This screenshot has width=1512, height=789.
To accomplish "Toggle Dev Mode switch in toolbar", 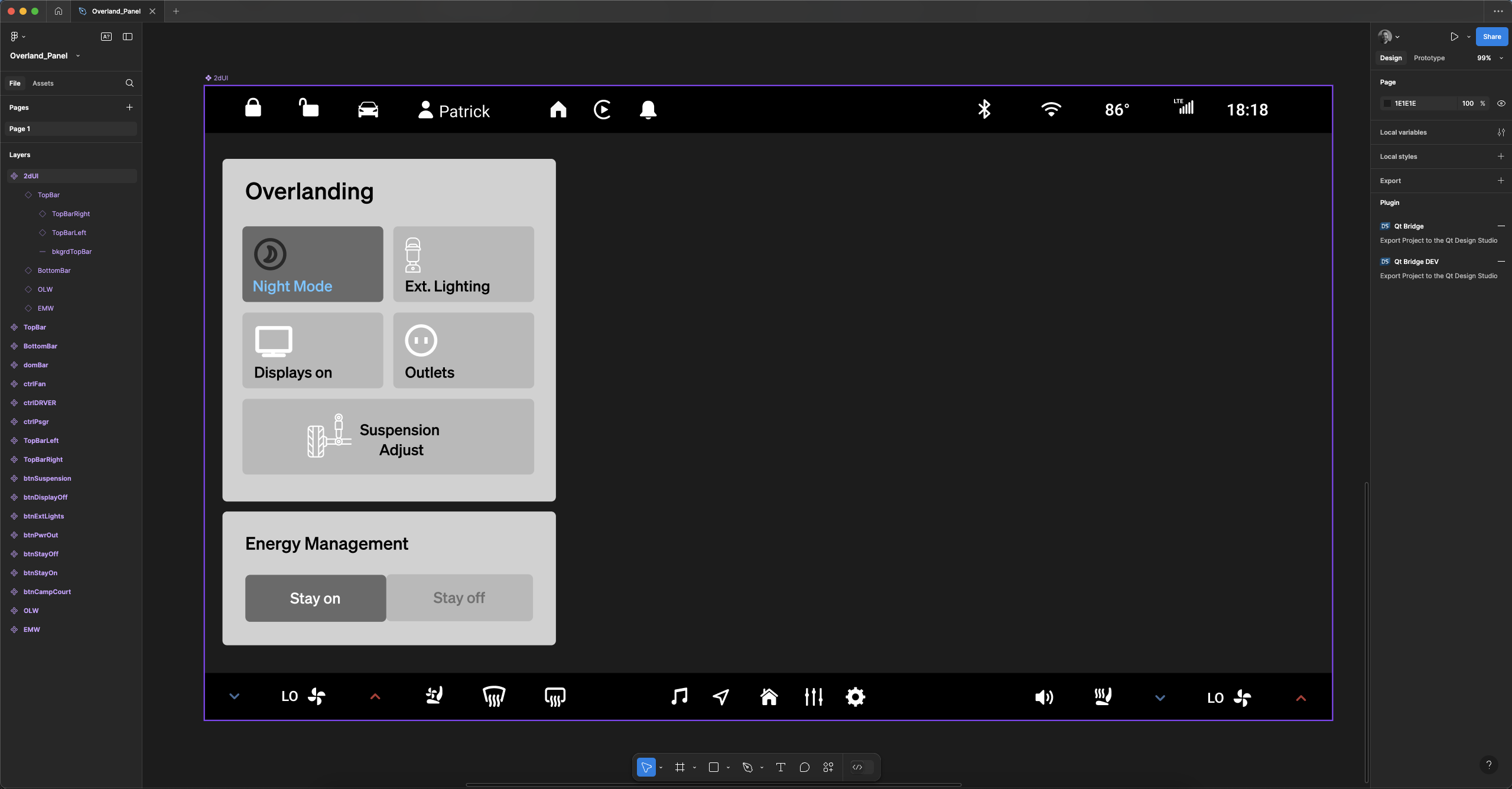I will [861, 767].
